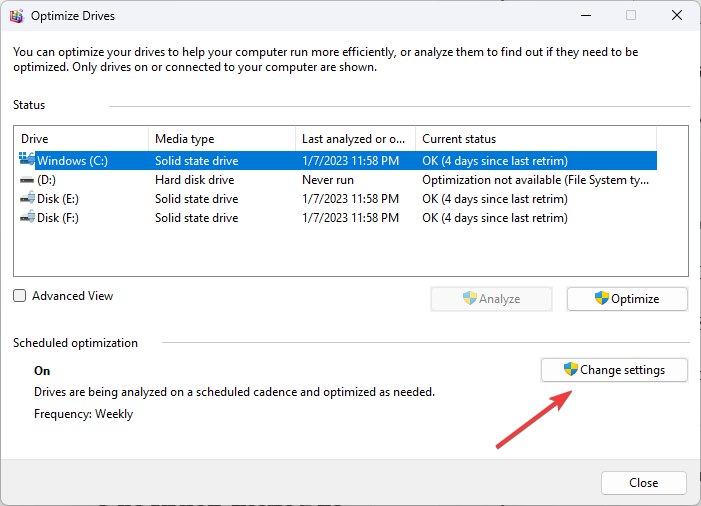
Task: Select the 'Disk (E:)' label
Action: pos(58,199)
